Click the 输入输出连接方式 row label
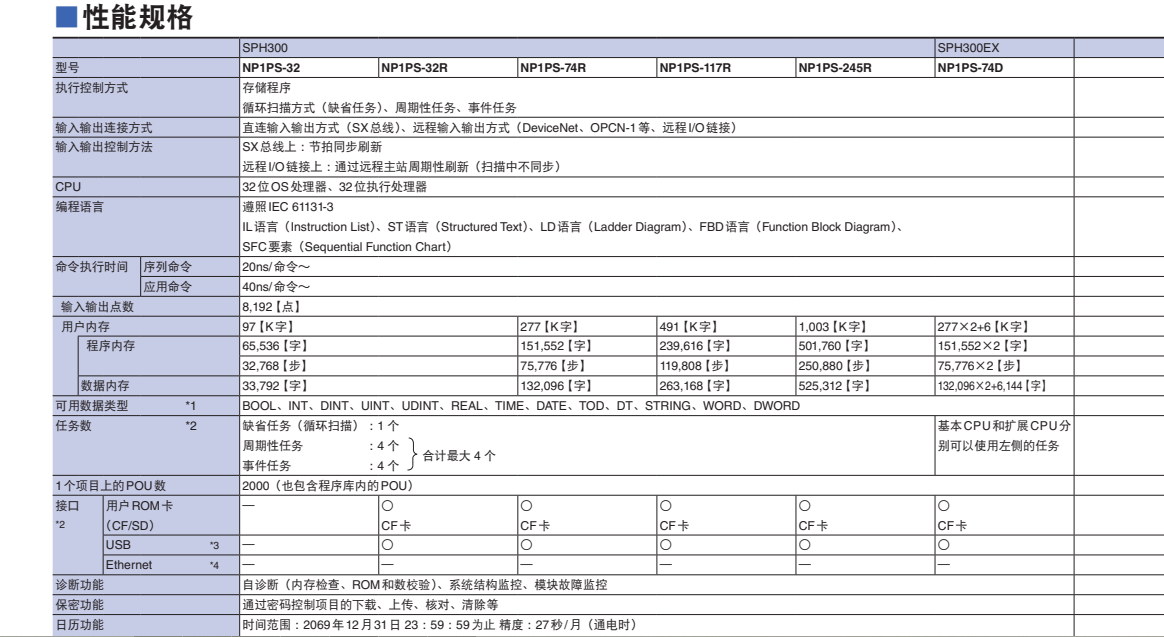The height and width of the screenshot is (637, 1164). click(104, 128)
